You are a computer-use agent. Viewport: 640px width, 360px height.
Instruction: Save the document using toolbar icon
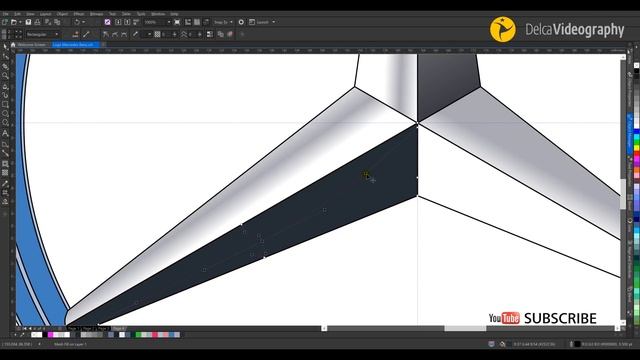coord(29,22)
